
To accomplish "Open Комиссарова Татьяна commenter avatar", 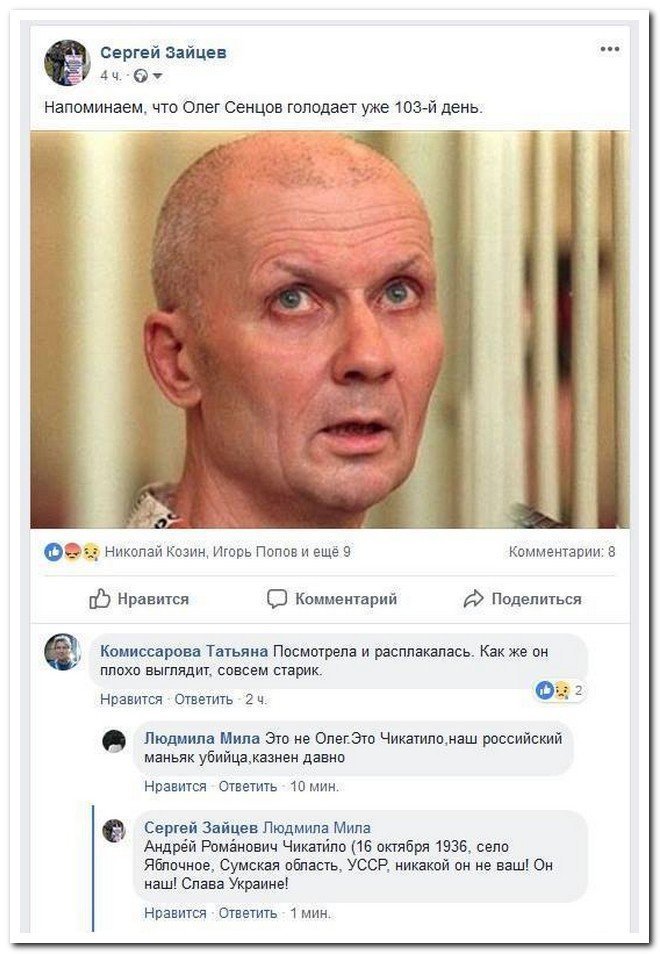I will [x=63, y=652].
